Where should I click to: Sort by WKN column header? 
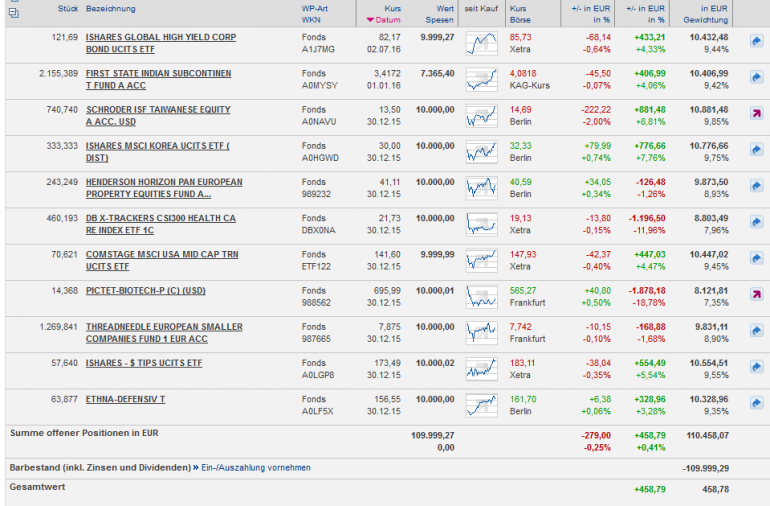311,20
